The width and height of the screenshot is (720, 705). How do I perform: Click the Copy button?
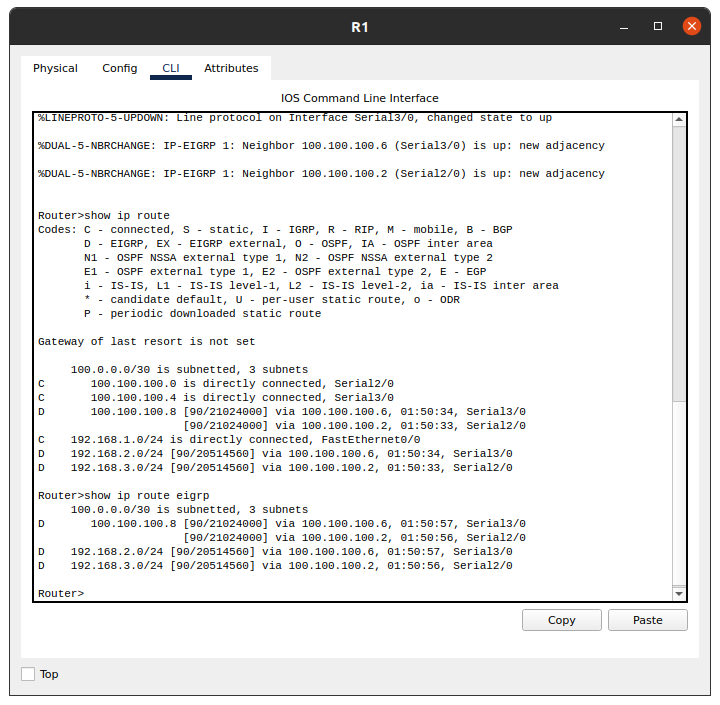[562, 620]
